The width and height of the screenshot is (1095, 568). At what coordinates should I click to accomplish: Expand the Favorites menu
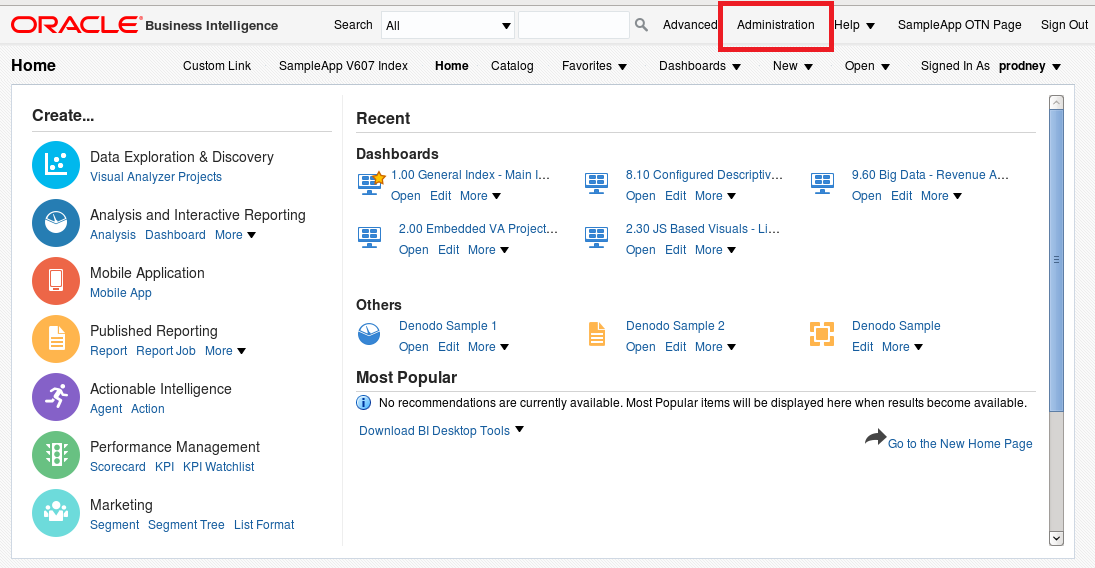(x=594, y=66)
